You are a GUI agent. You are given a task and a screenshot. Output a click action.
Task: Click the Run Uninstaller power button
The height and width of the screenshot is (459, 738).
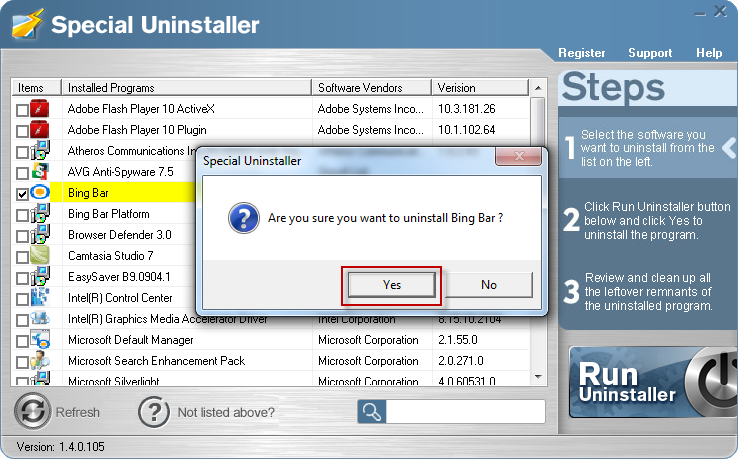711,382
